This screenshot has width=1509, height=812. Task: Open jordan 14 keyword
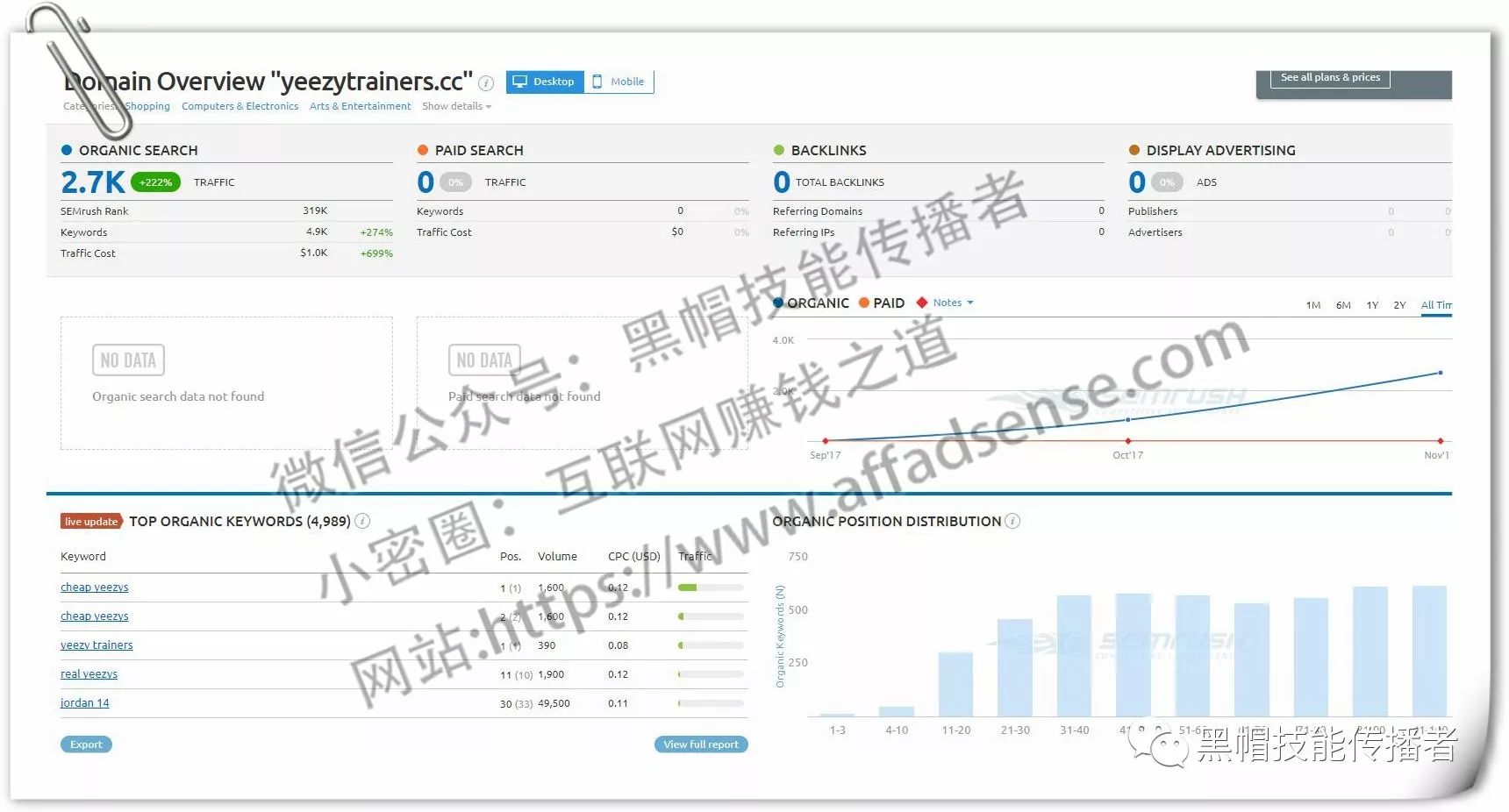point(85,703)
